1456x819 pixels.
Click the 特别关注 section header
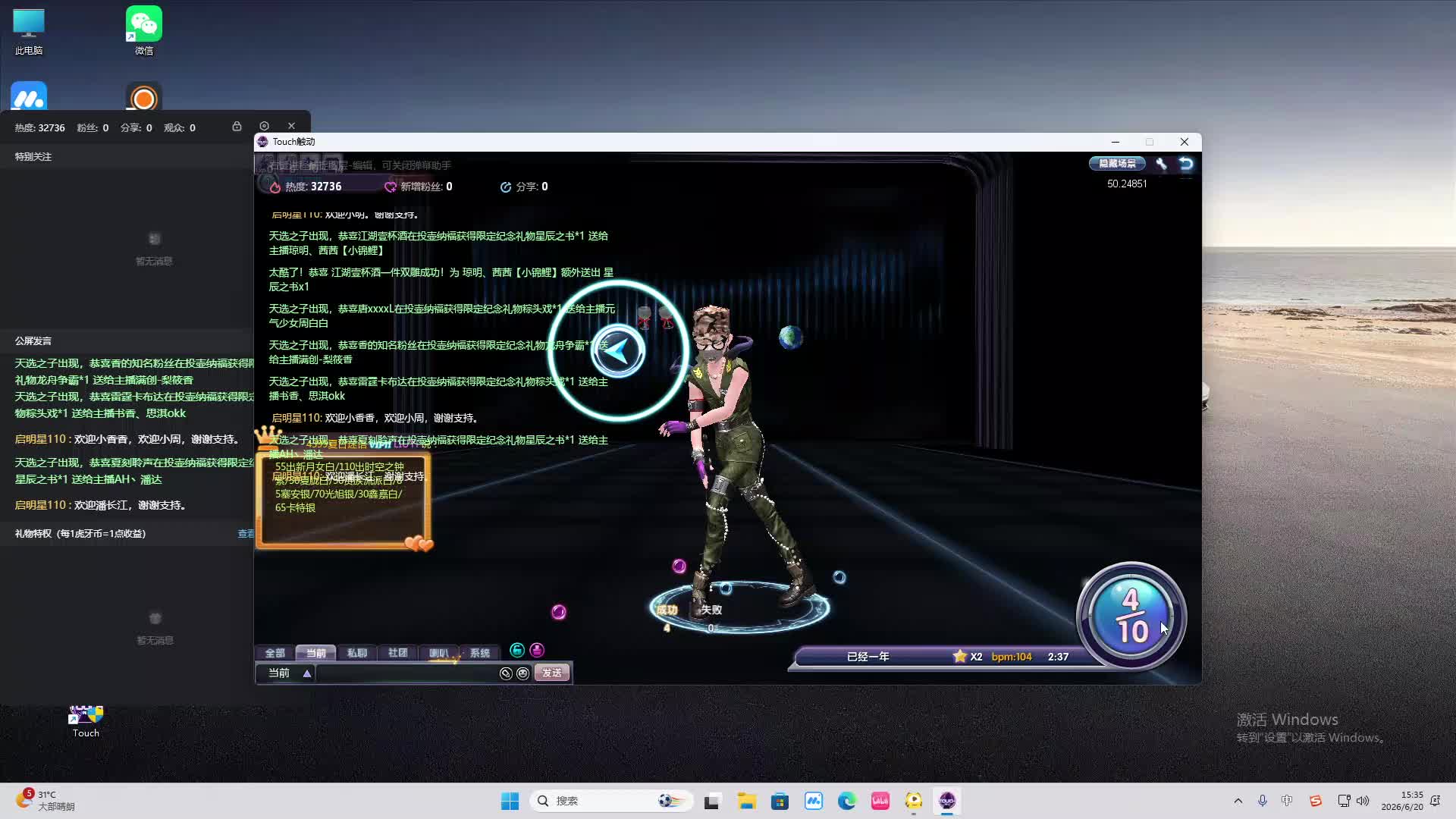tap(33, 157)
